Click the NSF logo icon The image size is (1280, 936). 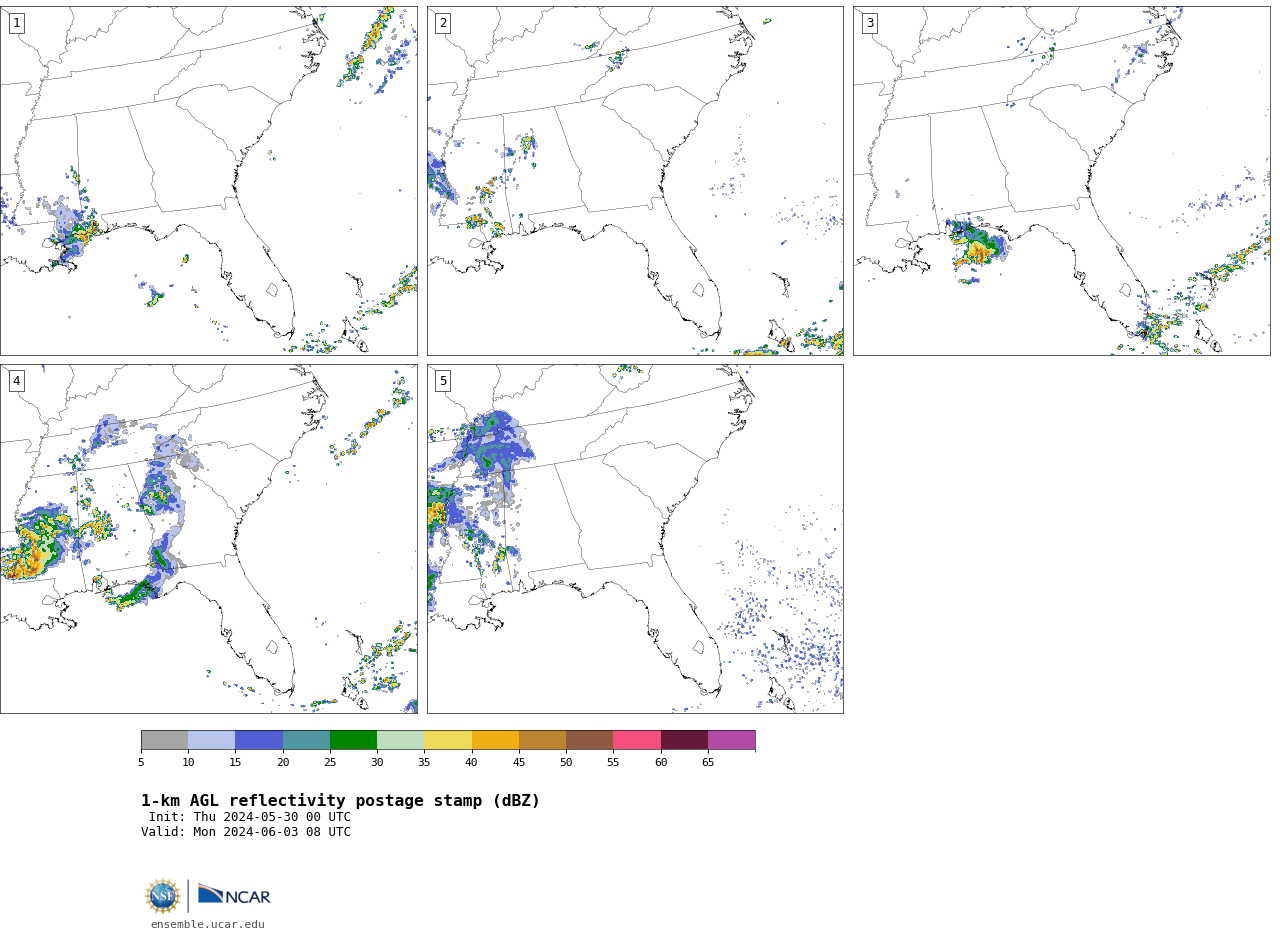point(163,896)
